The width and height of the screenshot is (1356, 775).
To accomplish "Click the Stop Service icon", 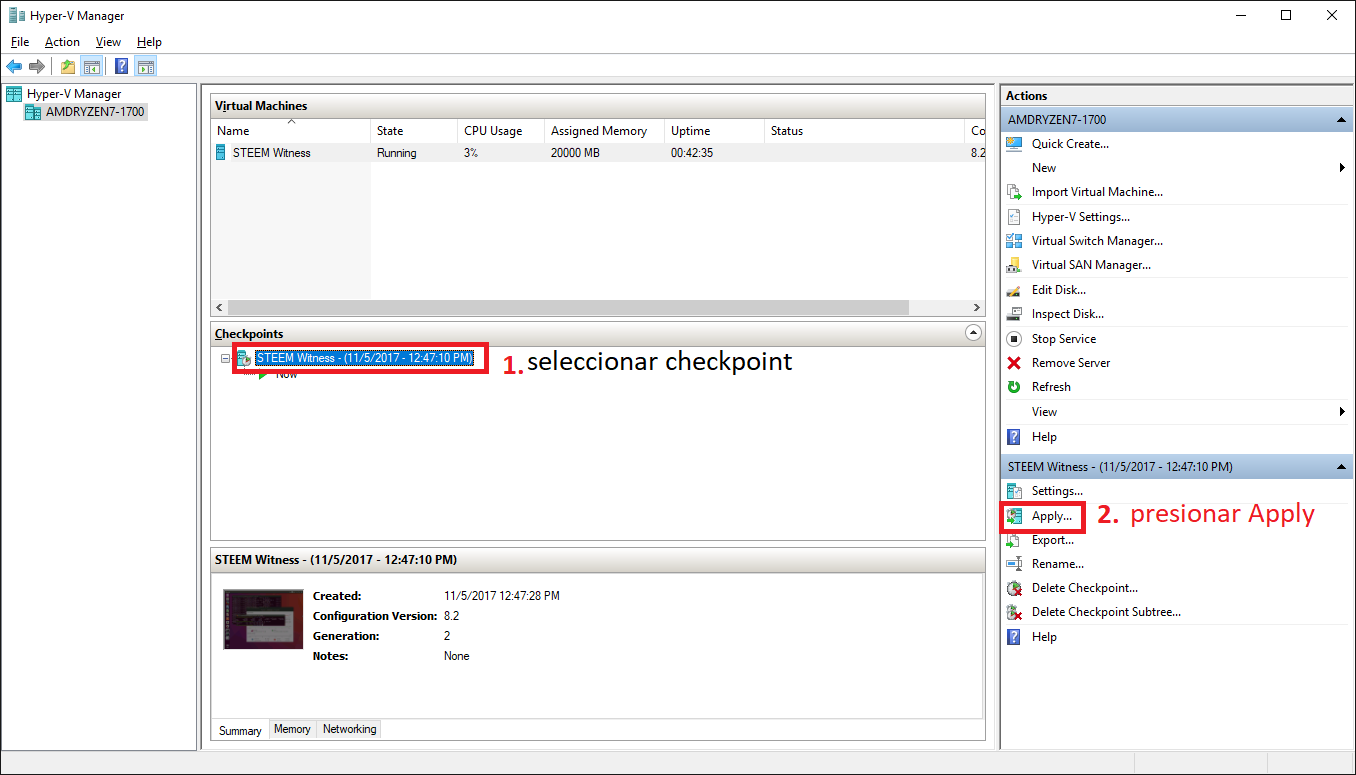I will 1014,339.
